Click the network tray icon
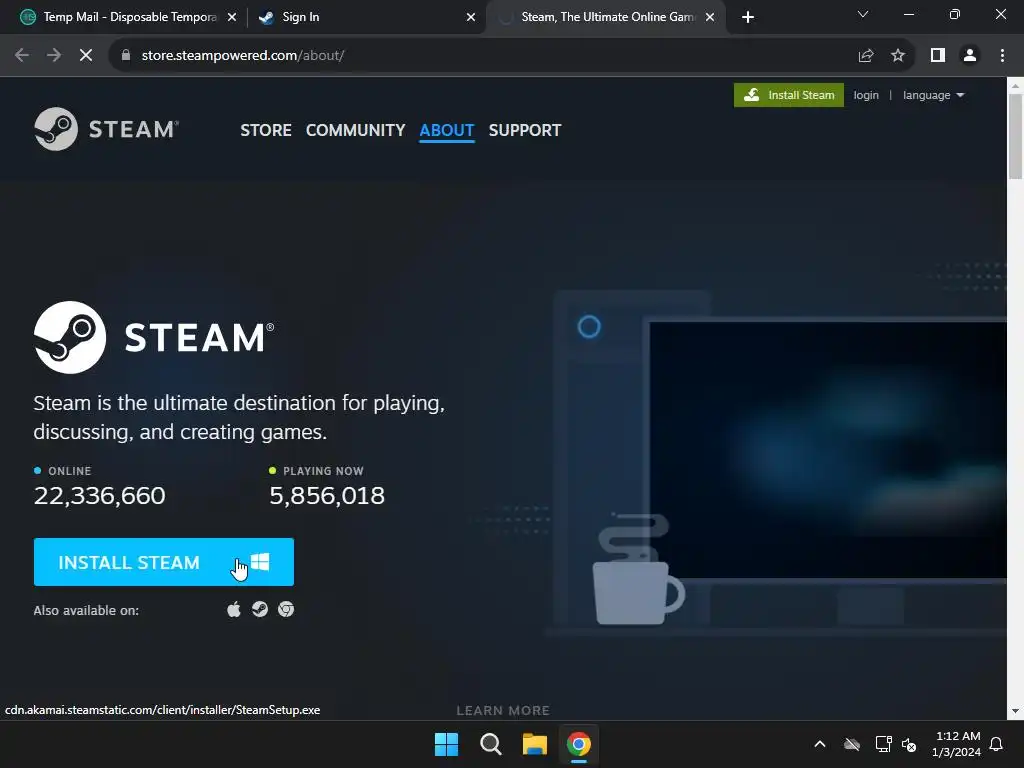The height and width of the screenshot is (768, 1024). (x=883, y=744)
